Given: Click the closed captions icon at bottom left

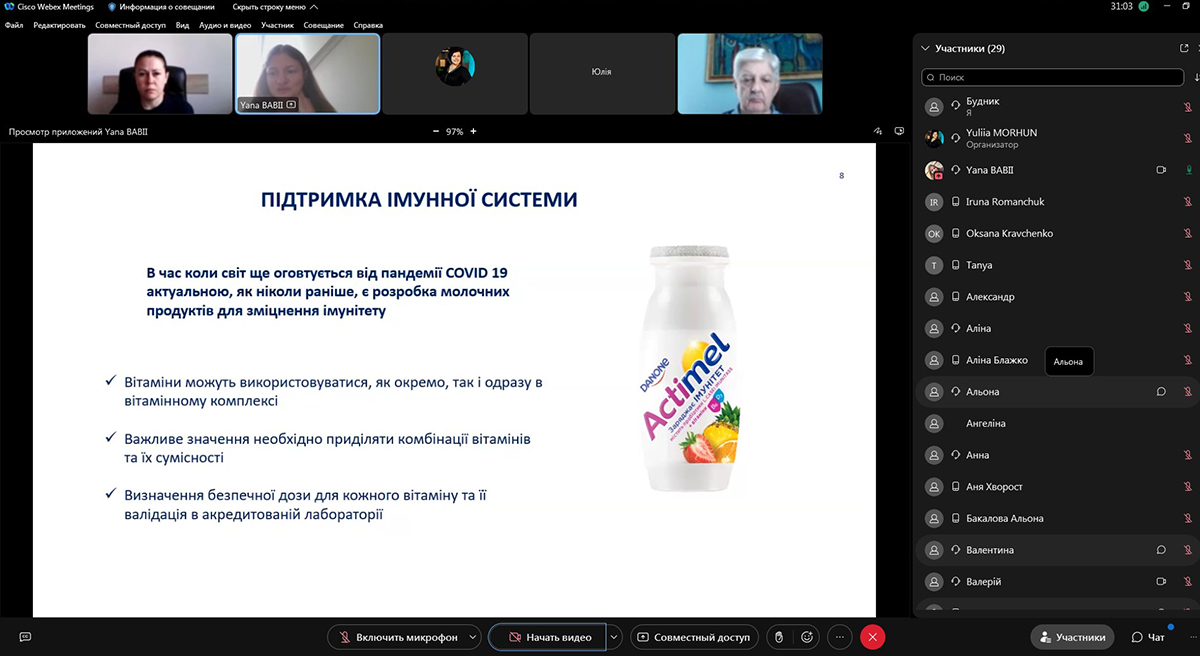Looking at the screenshot, I should (25, 637).
